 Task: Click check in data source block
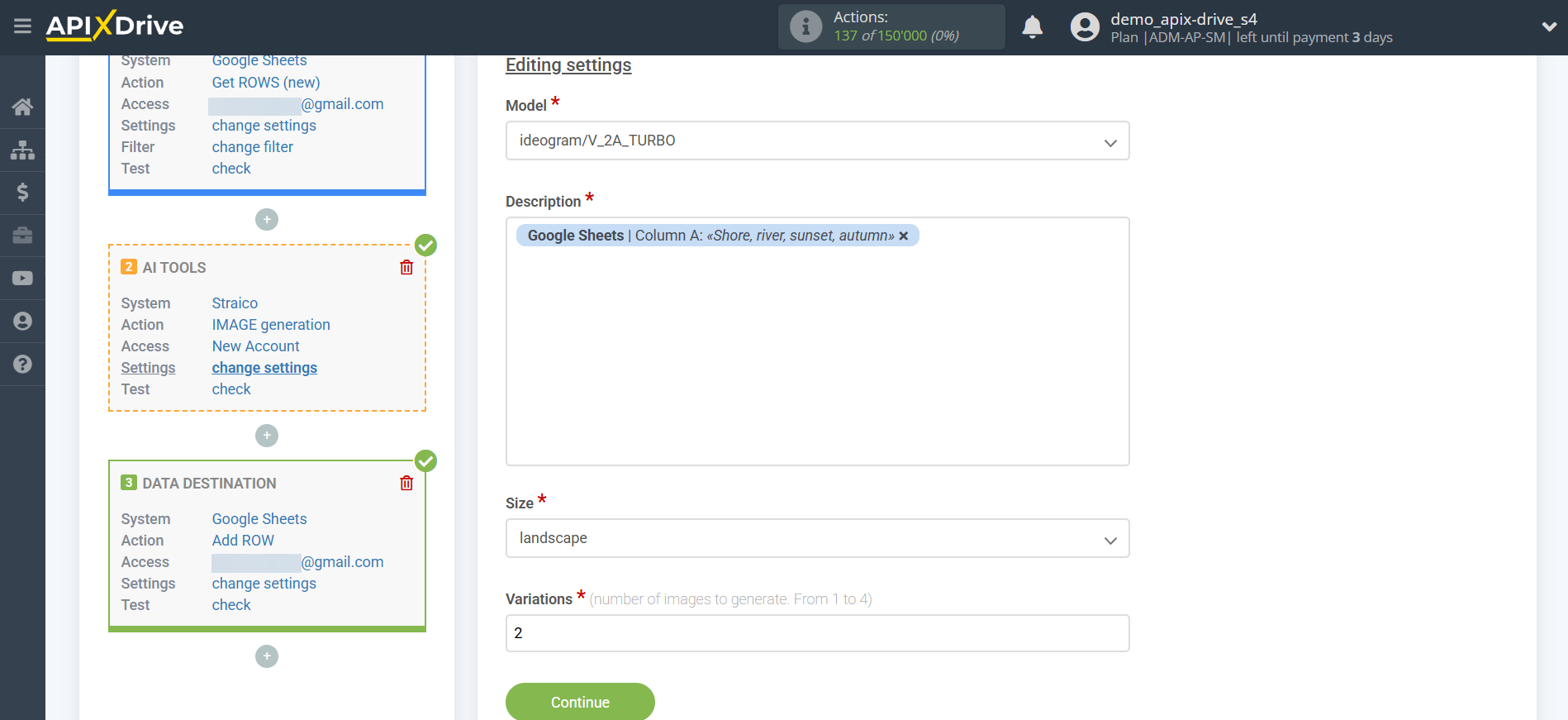click(231, 169)
